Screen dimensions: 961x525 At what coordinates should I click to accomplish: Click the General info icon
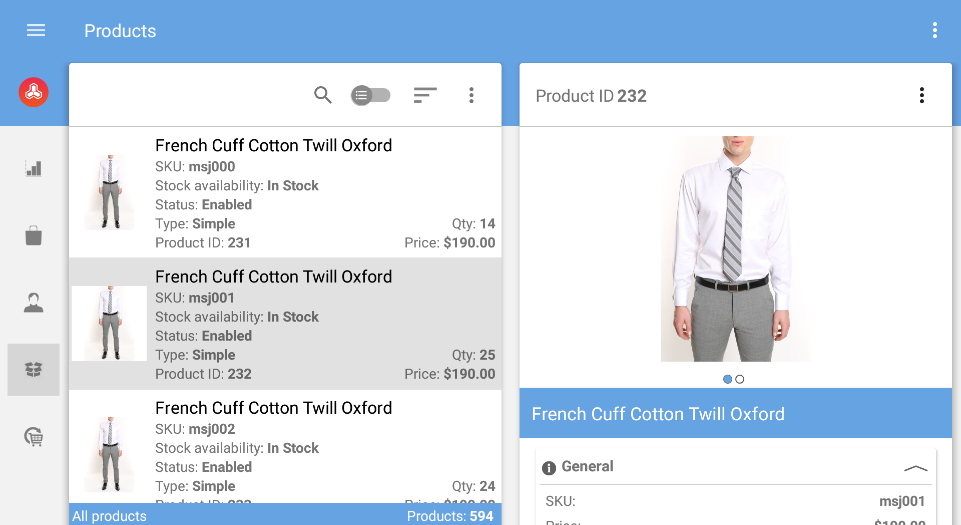549,468
